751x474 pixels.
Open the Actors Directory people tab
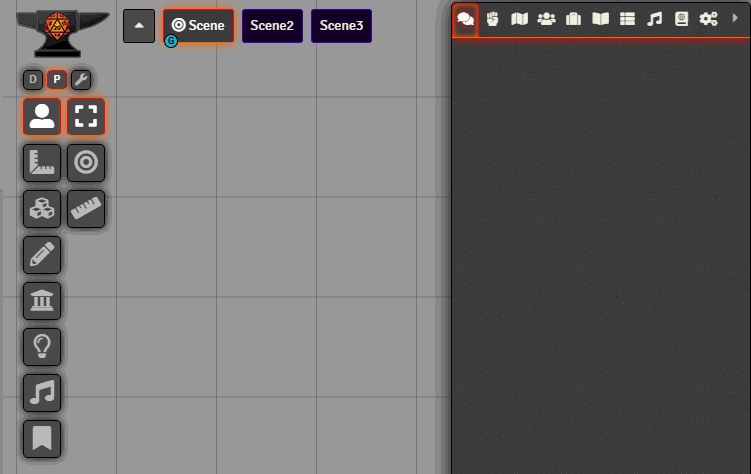pyautogui.click(x=546, y=19)
